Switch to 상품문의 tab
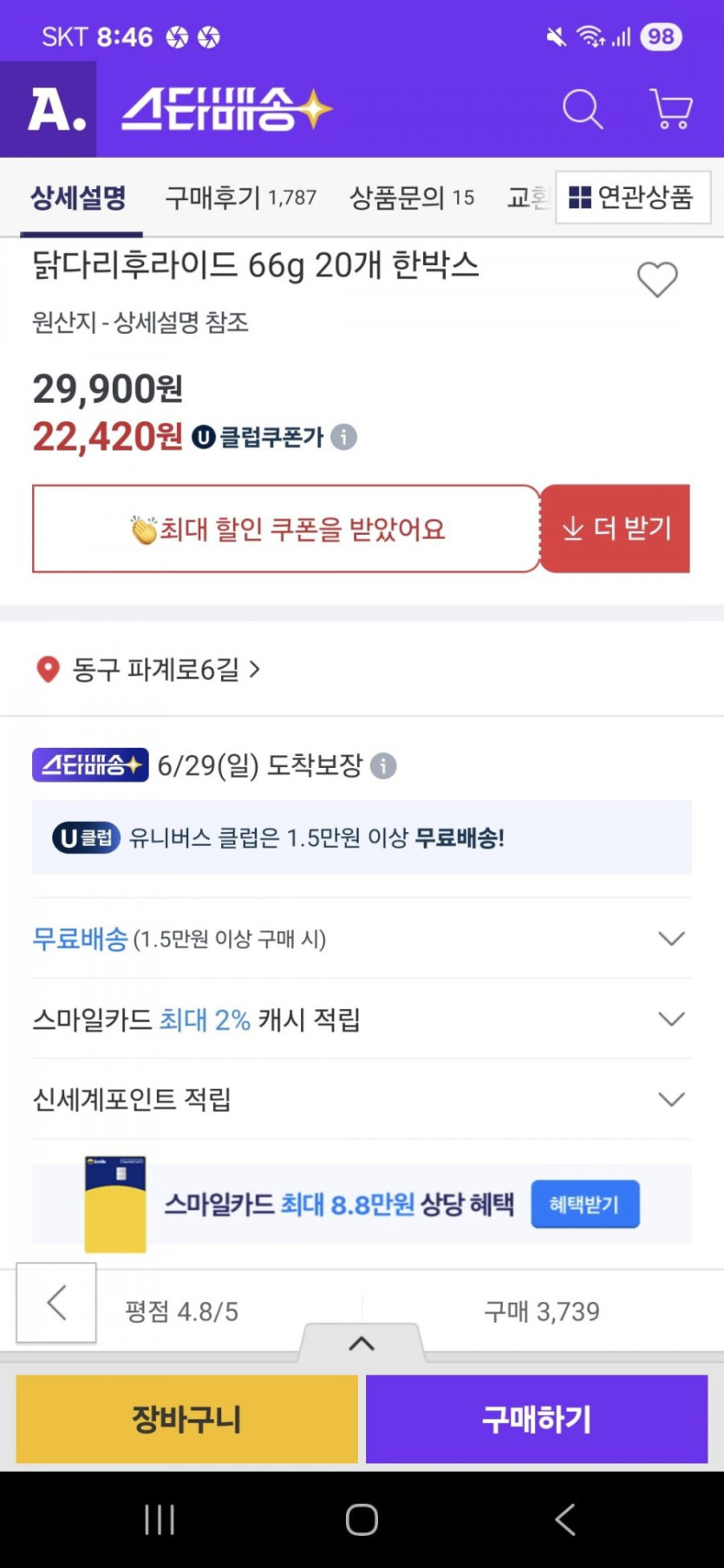Image resolution: width=724 pixels, height=1568 pixels. 411,198
